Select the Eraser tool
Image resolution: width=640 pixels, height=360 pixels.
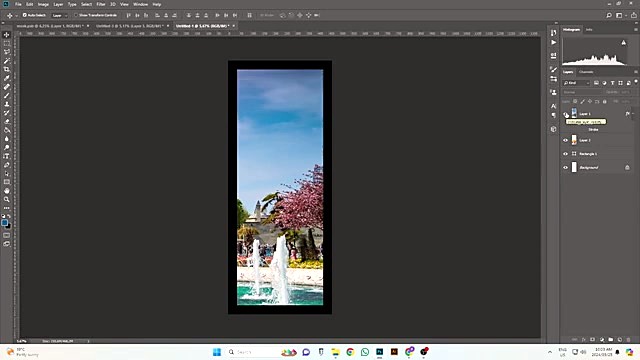(x=7, y=121)
